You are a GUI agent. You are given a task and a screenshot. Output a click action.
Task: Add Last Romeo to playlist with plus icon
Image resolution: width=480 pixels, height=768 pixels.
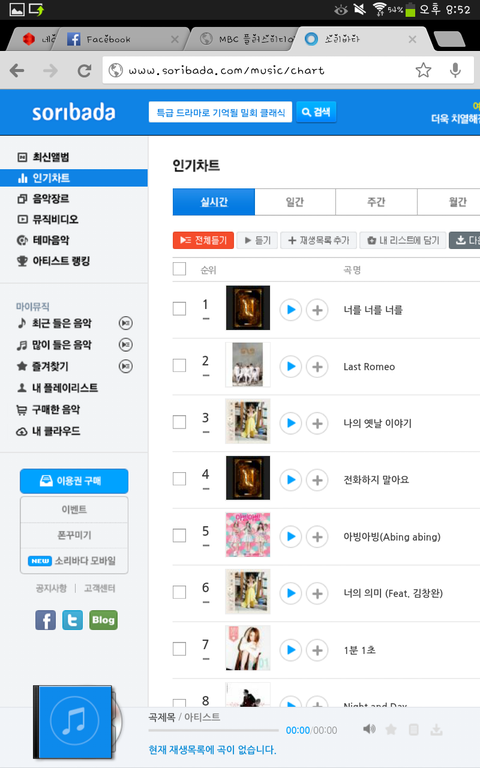317,366
